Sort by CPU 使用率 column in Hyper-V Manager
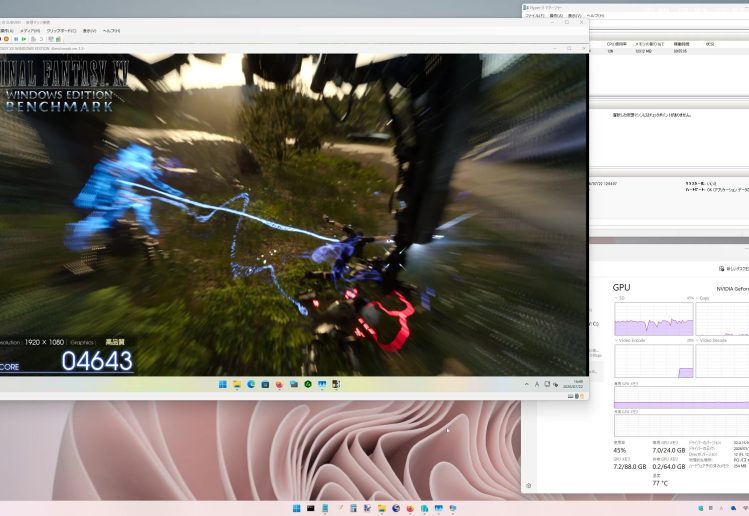This screenshot has width=749, height=516. [616, 44]
